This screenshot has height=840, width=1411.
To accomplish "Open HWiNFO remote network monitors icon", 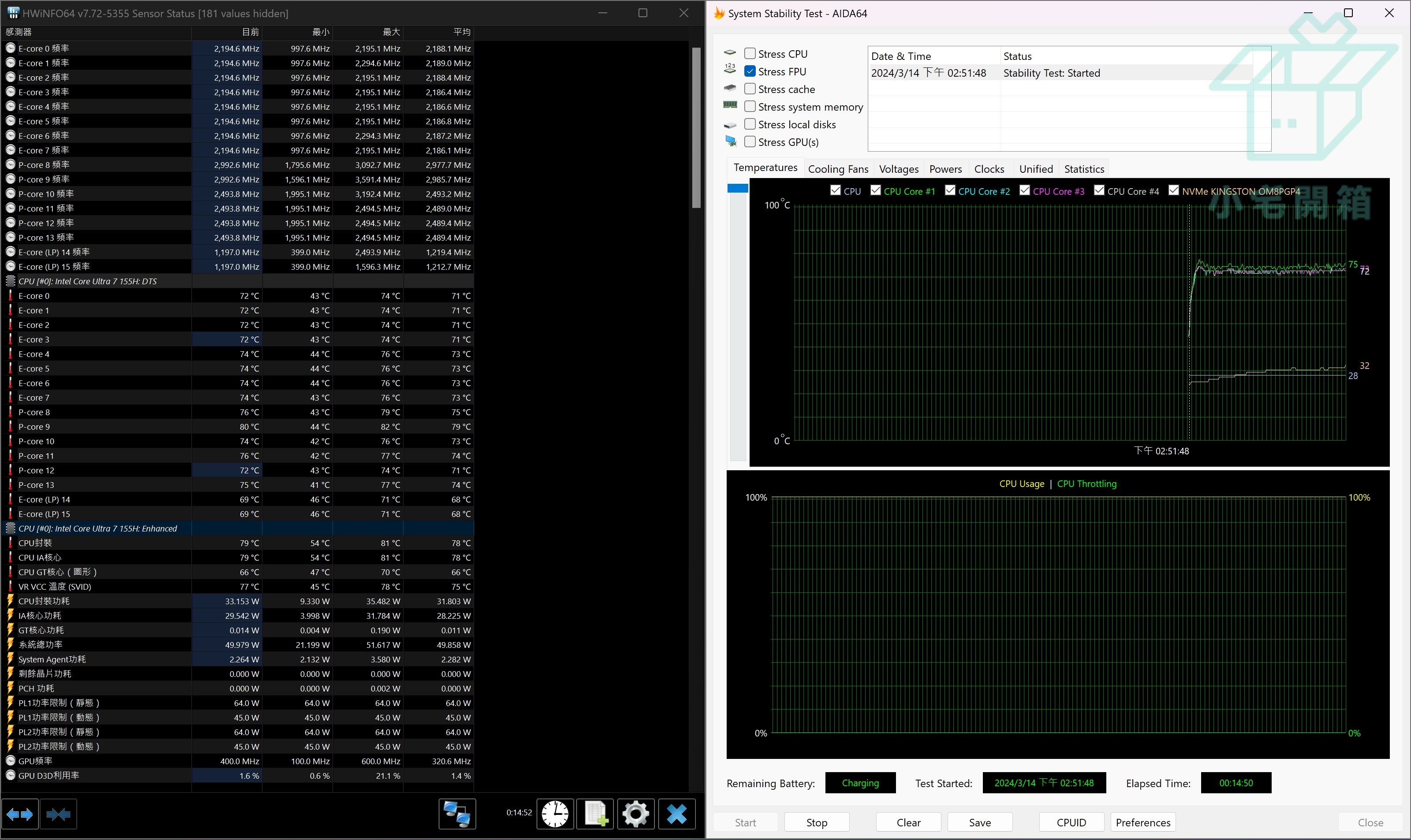I will coord(457,814).
